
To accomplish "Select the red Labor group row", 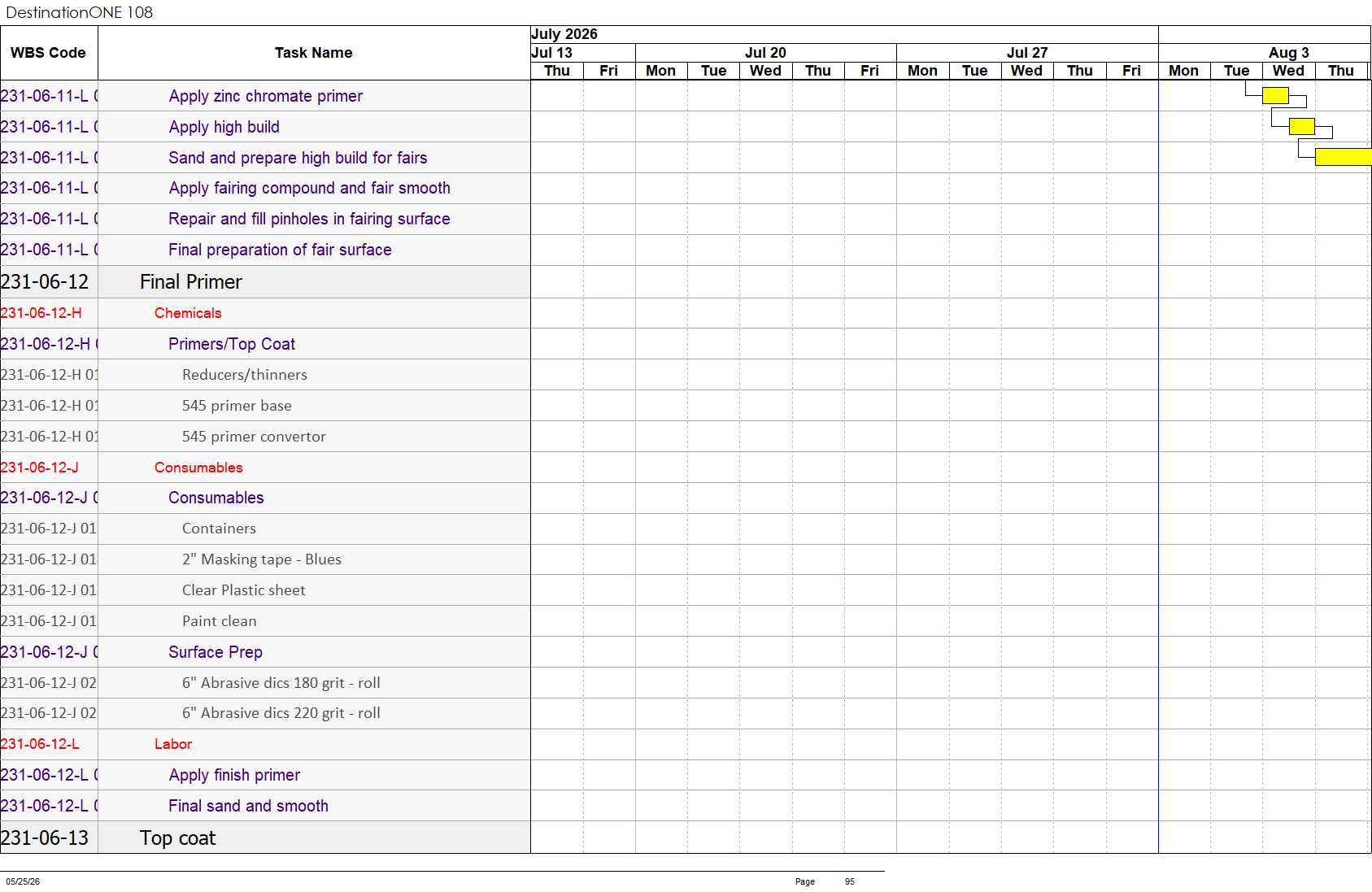I will pyautogui.click(x=173, y=744).
